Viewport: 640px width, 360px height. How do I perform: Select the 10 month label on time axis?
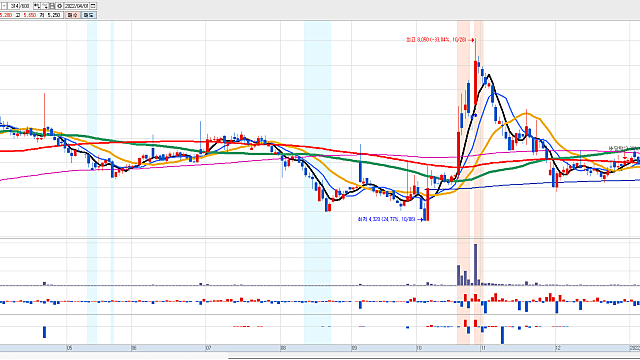click(419, 348)
